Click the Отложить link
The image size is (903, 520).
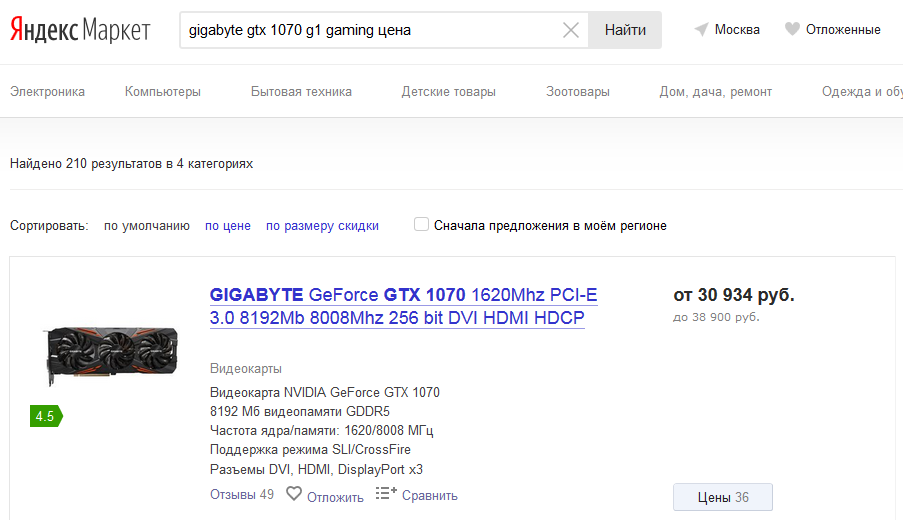click(335, 498)
